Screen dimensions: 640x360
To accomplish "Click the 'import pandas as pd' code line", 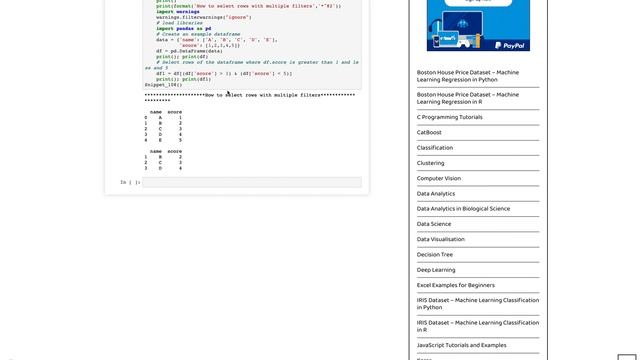I will tap(183, 29).
